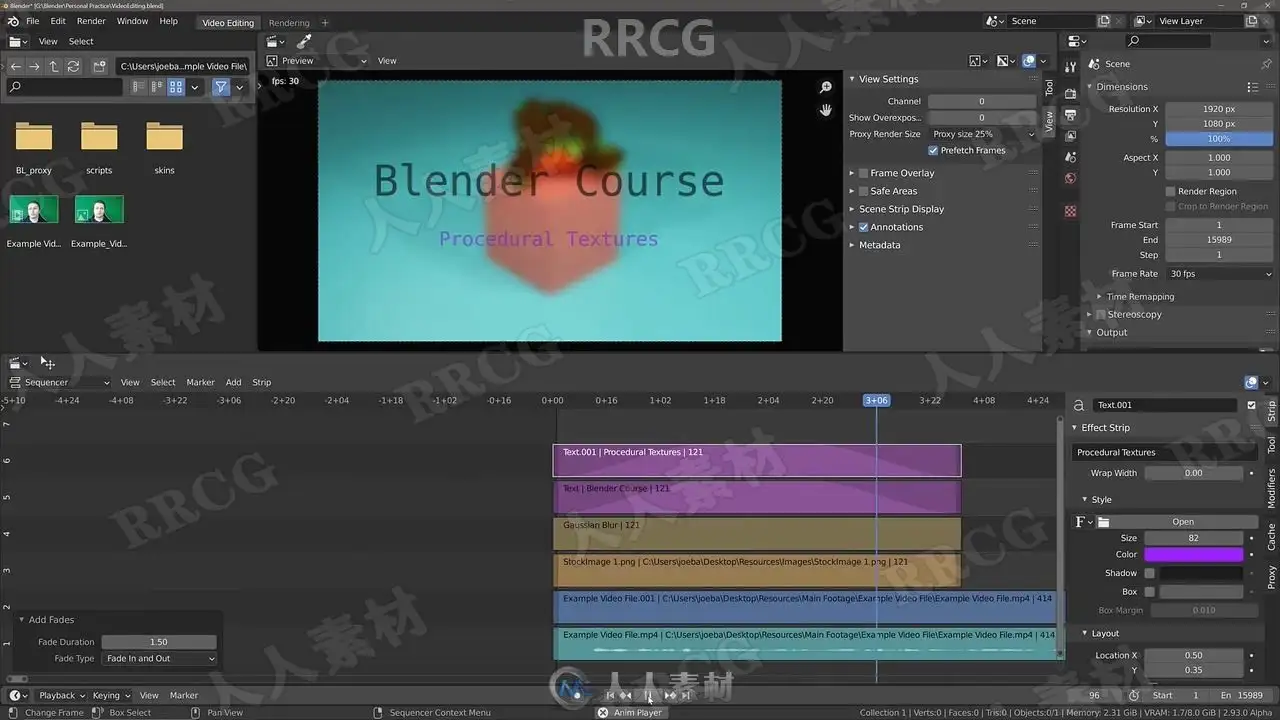Open the Dimensions presets list icon
Screen dimensions: 1280x720
pos(1253,87)
